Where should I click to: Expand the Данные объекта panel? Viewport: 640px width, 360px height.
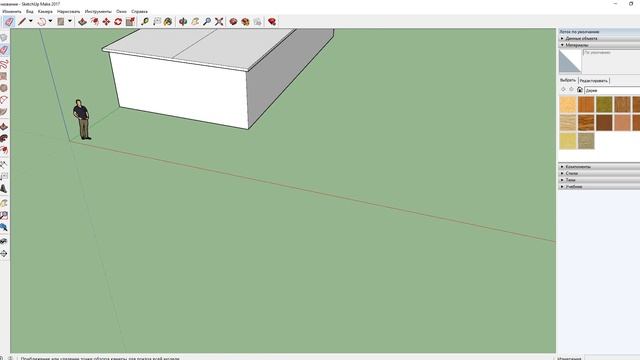(599, 38)
